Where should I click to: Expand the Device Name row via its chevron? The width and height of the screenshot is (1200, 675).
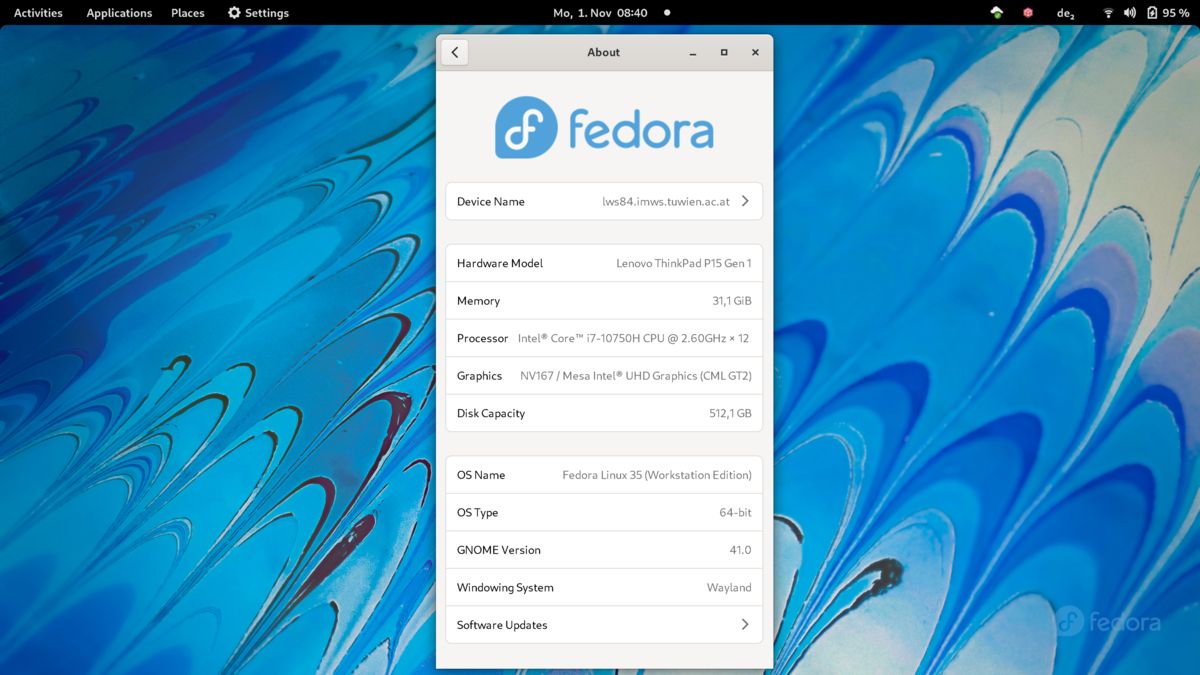(x=744, y=200)
